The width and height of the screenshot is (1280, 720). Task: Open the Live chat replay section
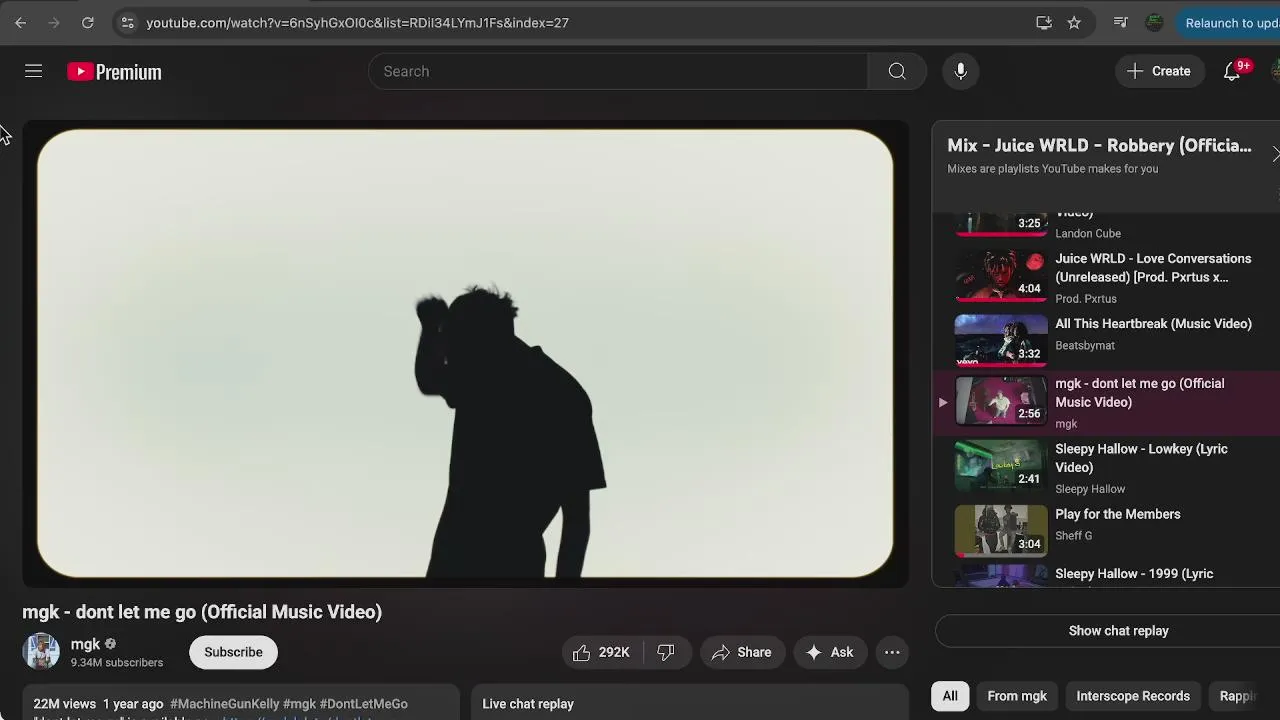coord(690,703)
